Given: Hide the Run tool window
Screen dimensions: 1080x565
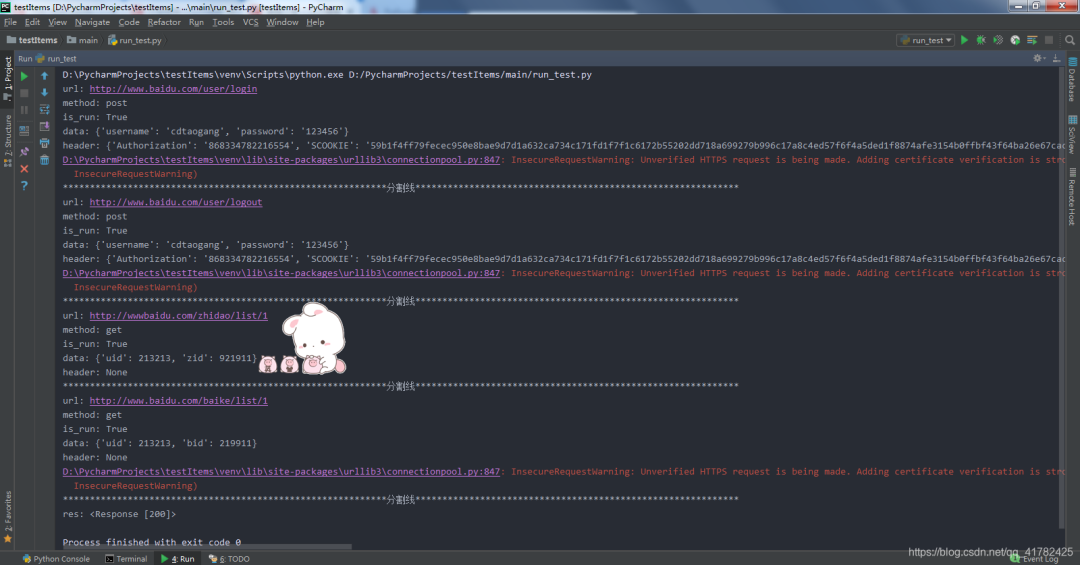Looking at the screenshot, I should click(x=1057, y=59).
